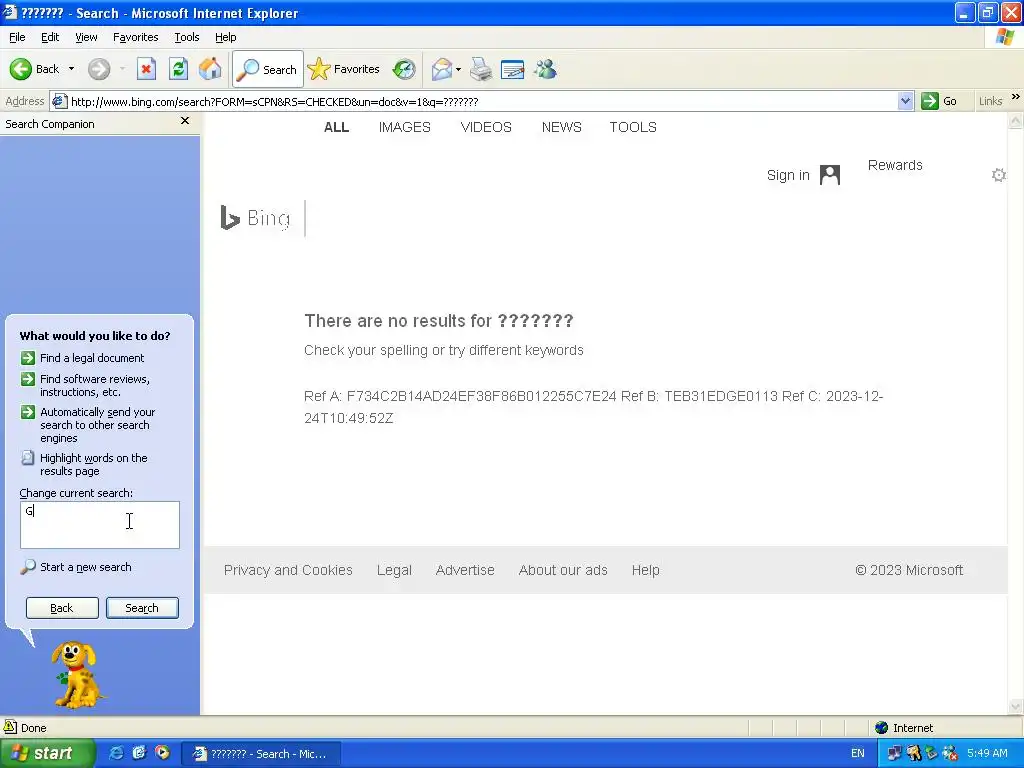Click the green Back arrow icon
This screenshot has height=768, width=1024.
(20, 69)
